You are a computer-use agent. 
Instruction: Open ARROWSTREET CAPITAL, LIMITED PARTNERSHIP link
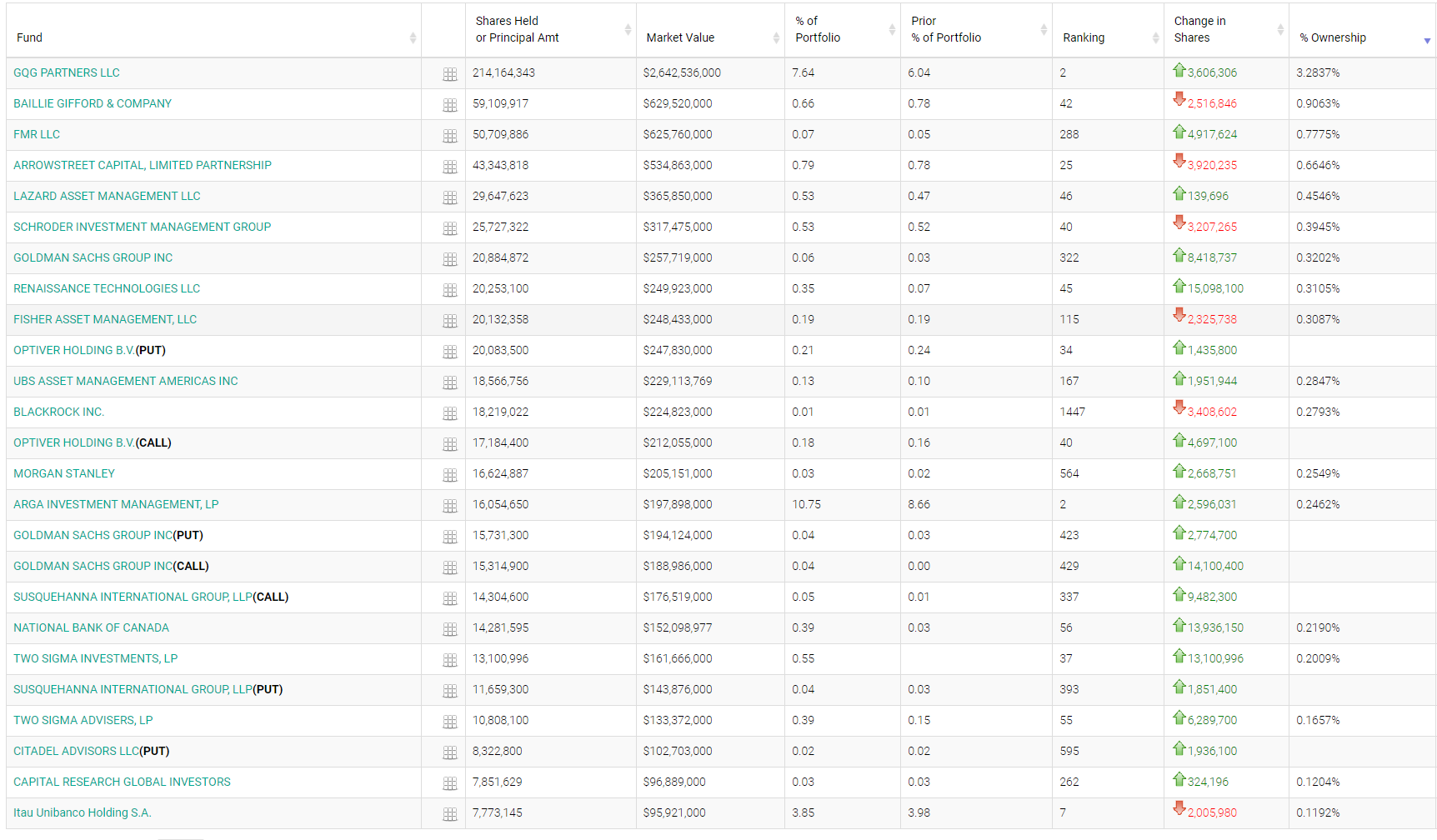pos(143,165)
